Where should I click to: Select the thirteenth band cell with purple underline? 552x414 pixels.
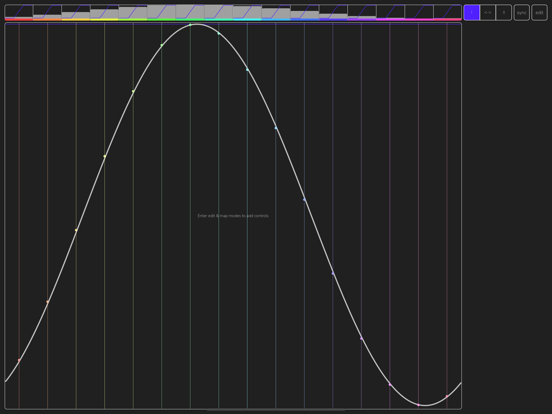[362, 13]
